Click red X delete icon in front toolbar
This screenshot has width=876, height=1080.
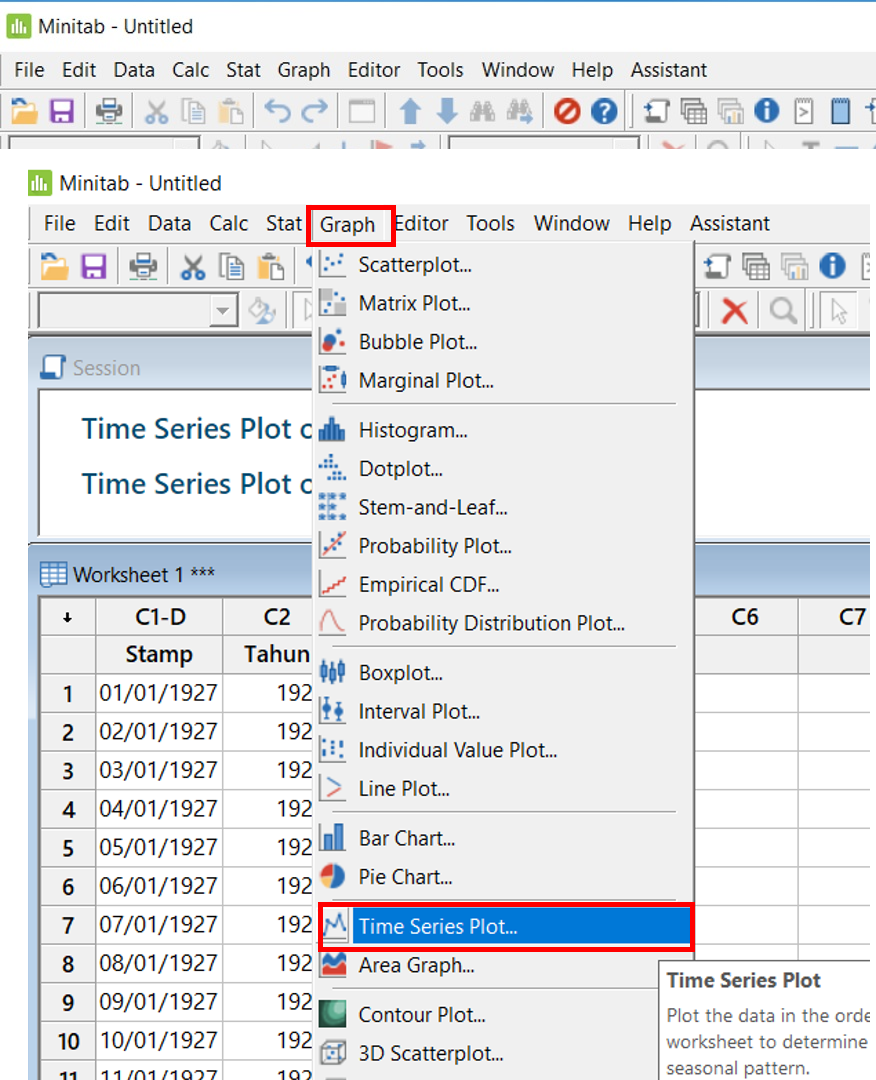[x=735, y=311]
